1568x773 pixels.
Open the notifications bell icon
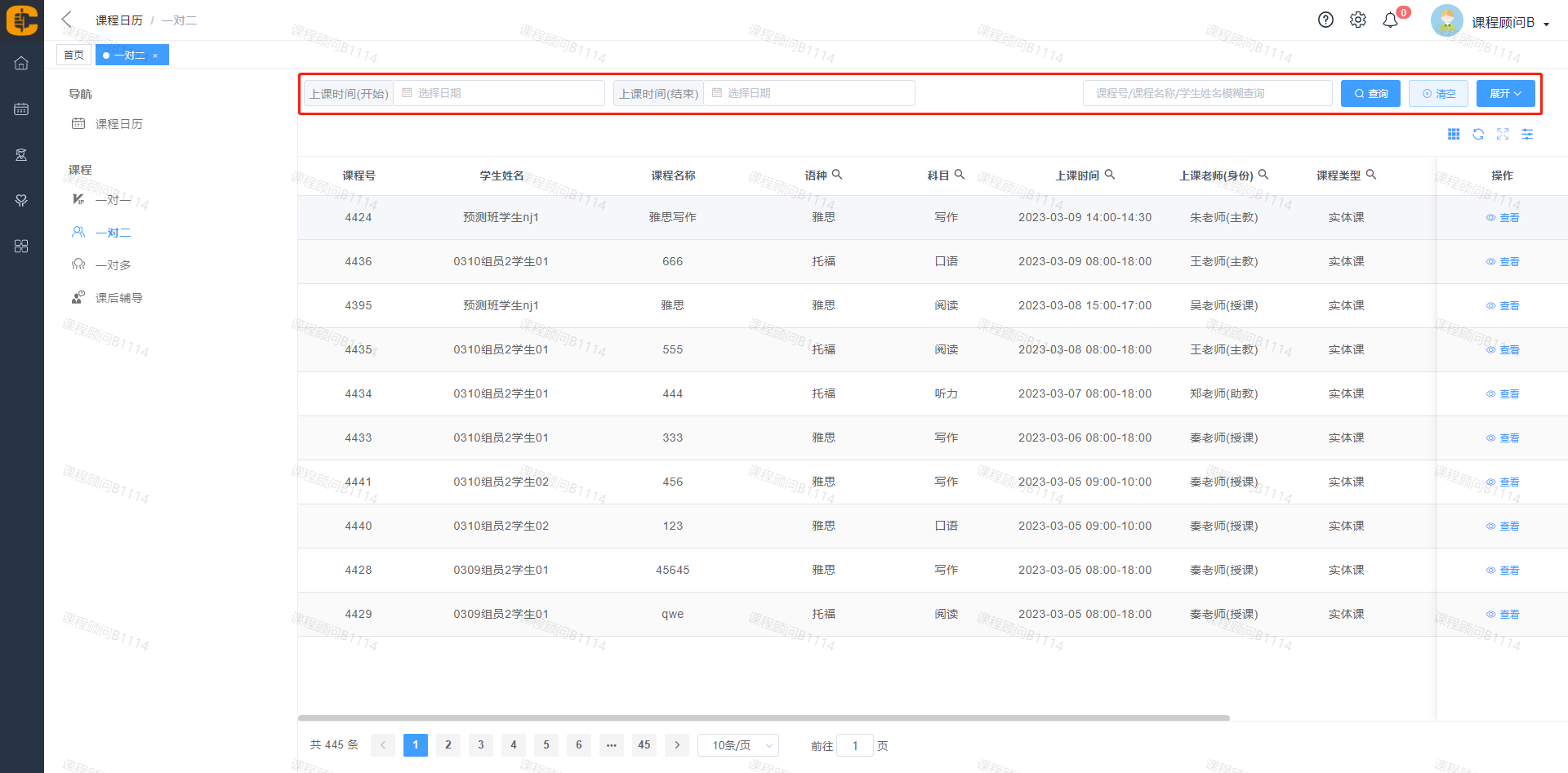[1390, 20]
